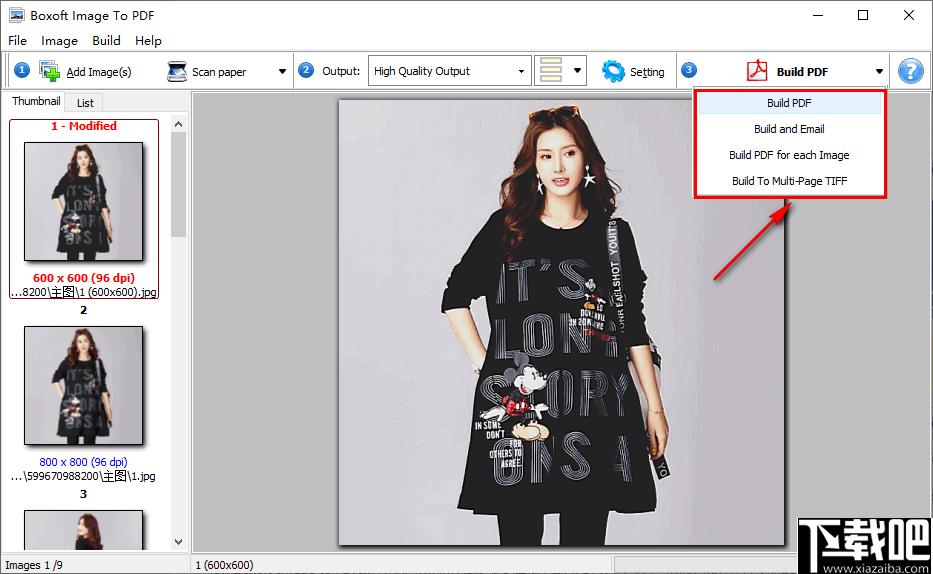Click the Setting gear icon
The image size is (933, 574).
pos(613,71)
